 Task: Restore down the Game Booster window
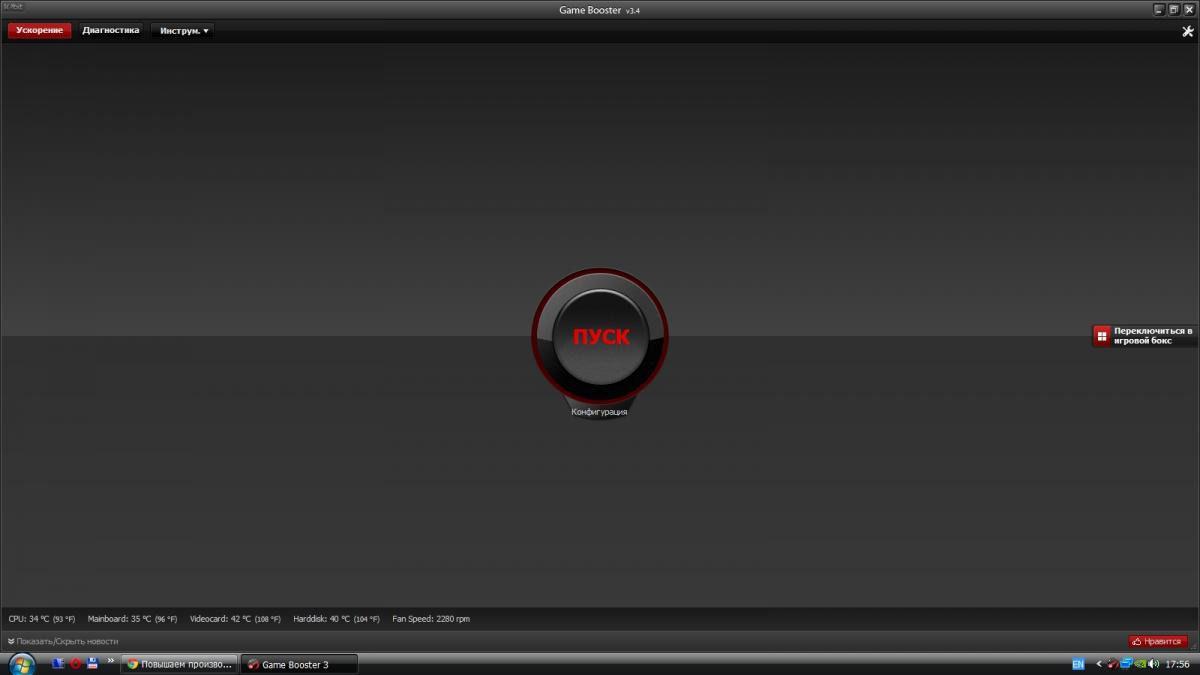click(x=1174, y=9)
